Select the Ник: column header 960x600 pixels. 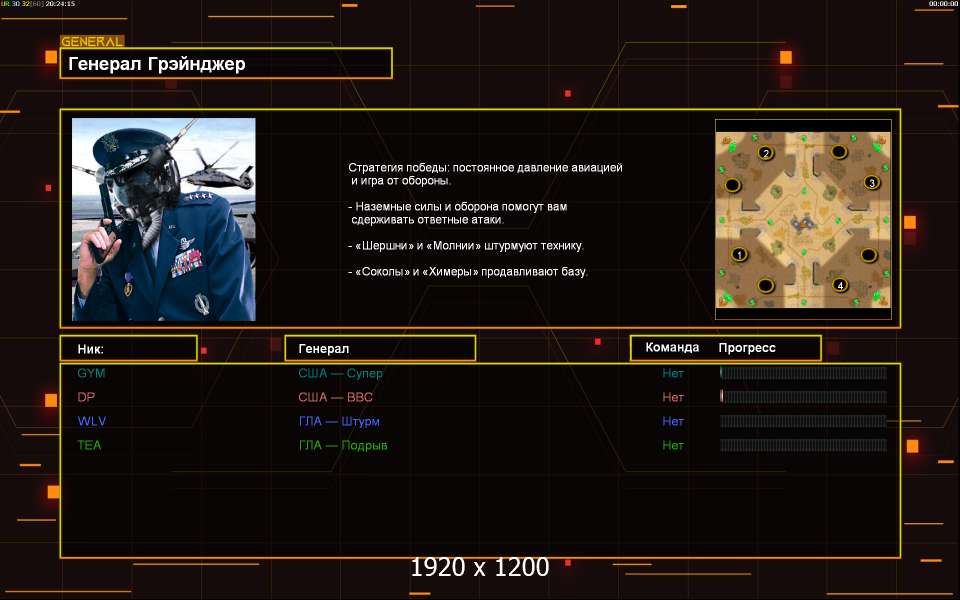click(x=128, y=348)
